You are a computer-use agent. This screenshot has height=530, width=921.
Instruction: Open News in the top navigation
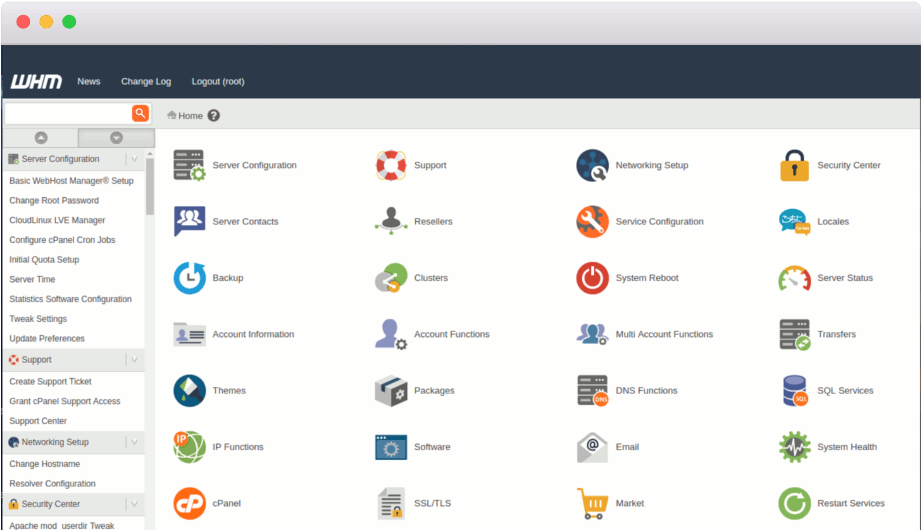[x=89, y=82]
